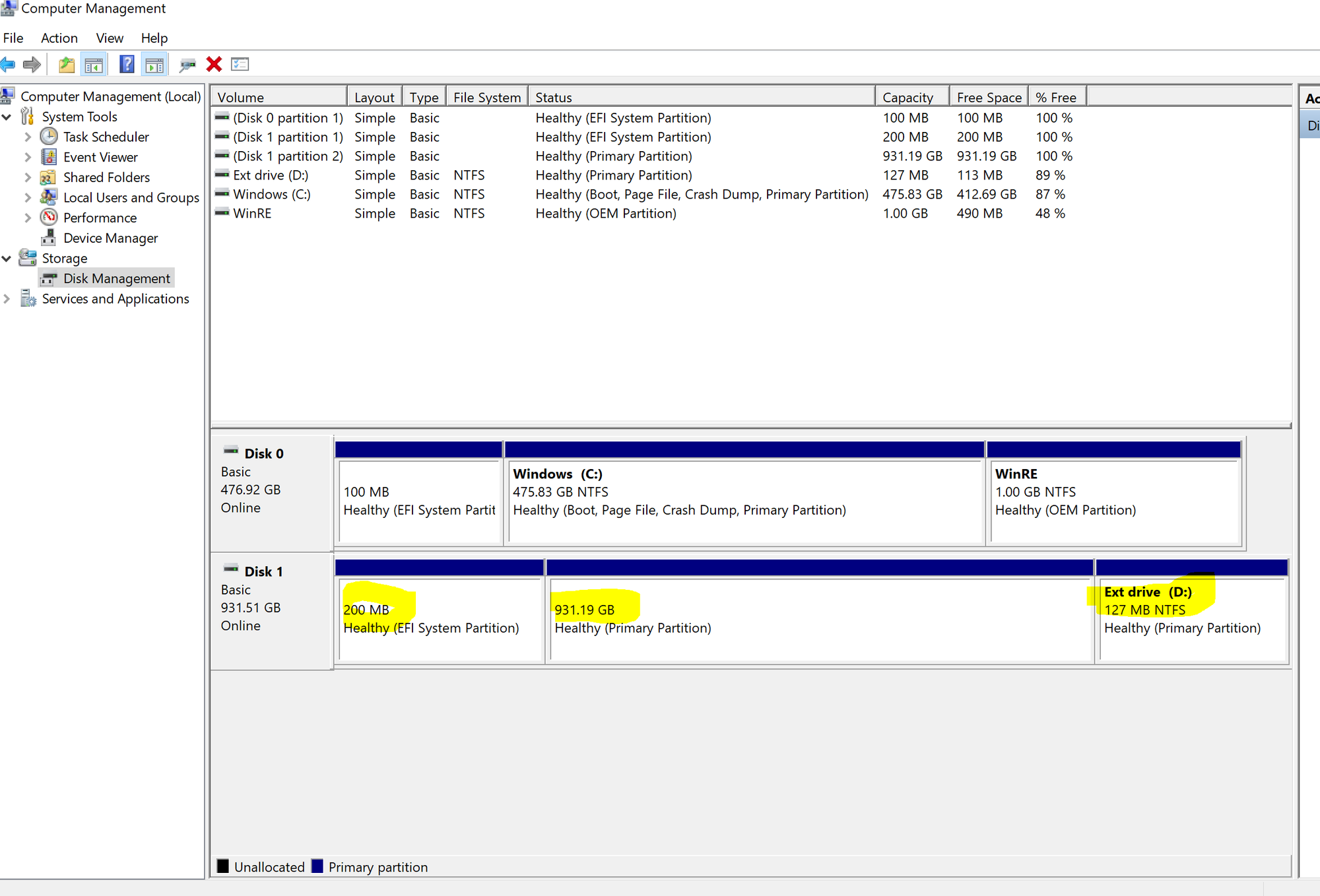Image resolution: width=1320 pixels, height=896 pixels.
Task: Toggle the Show/Hide Action Pane icon
Action: 154,65
